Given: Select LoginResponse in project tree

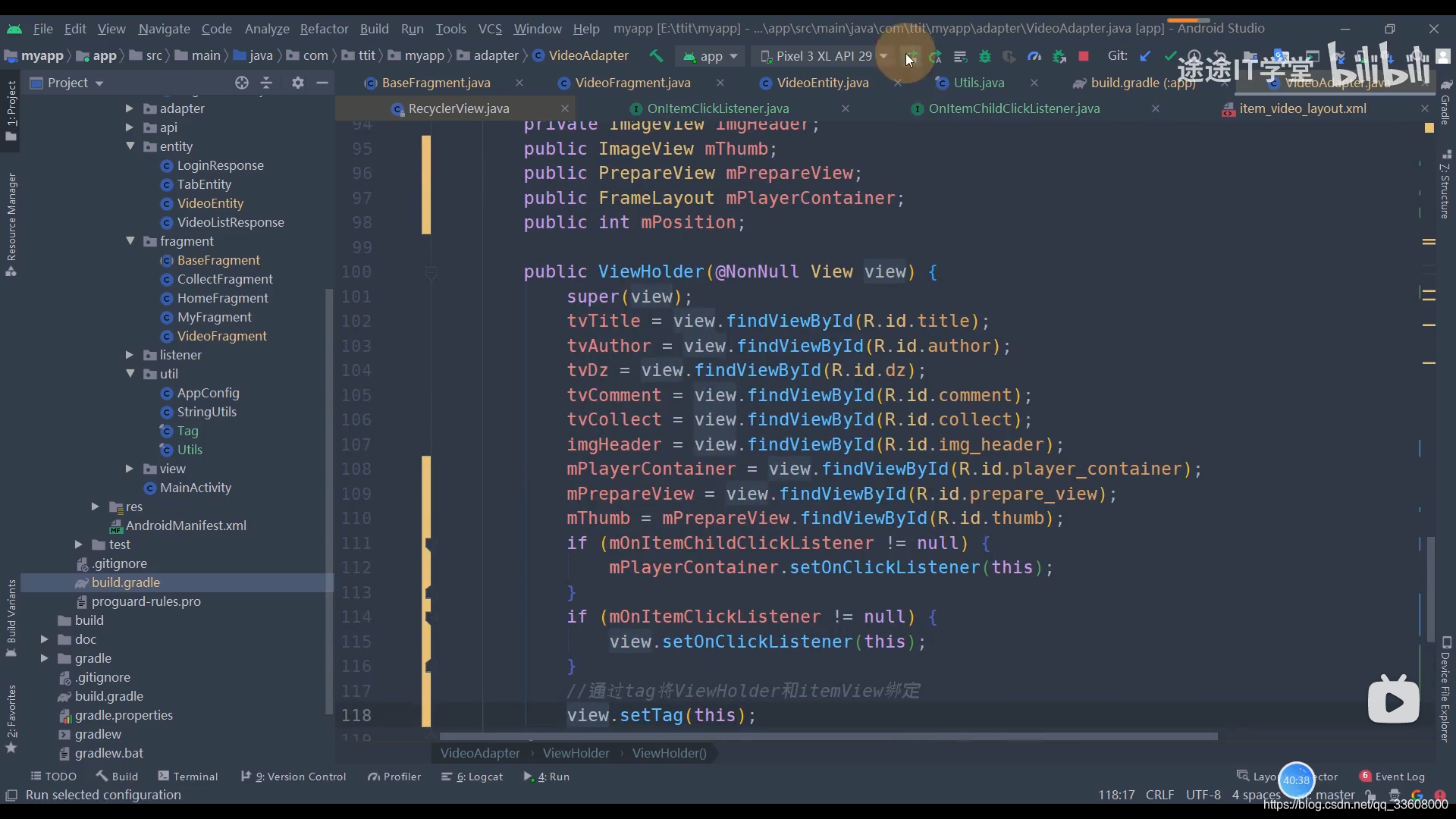Looking at the screenshot, I should (220, 165).
